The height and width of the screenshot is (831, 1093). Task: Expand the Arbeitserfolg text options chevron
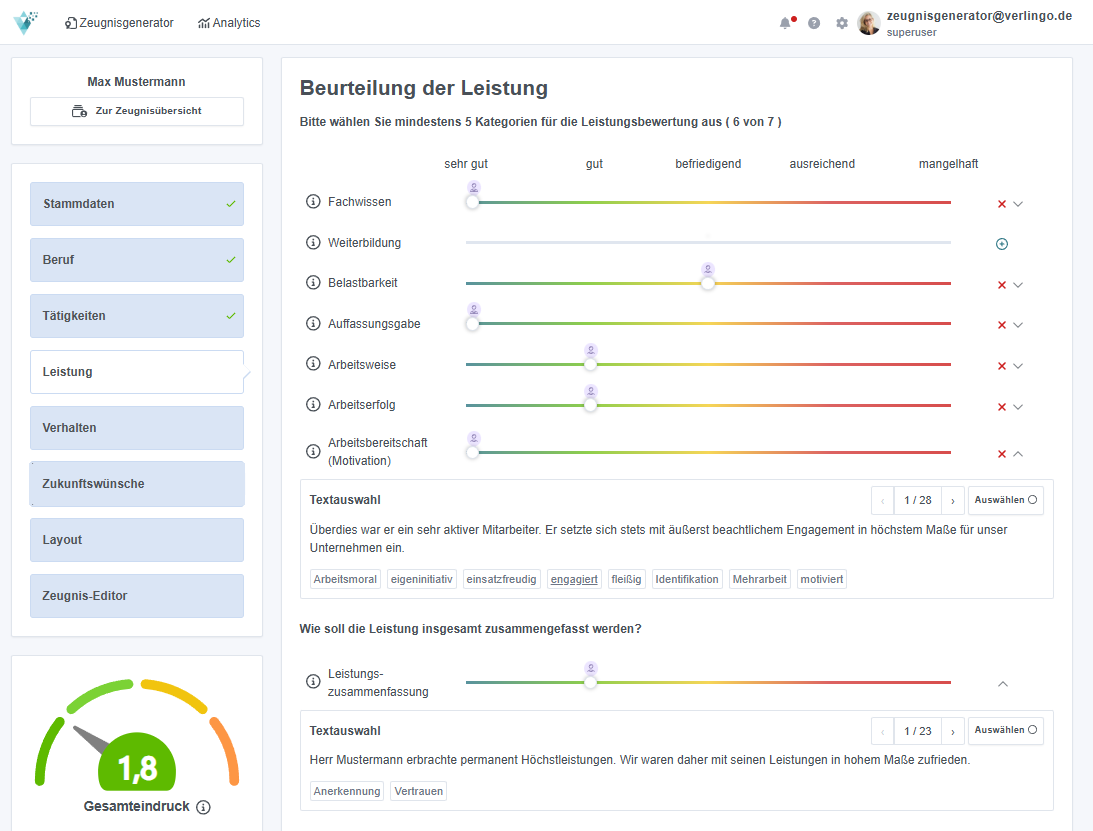[x=1018, y=407]
